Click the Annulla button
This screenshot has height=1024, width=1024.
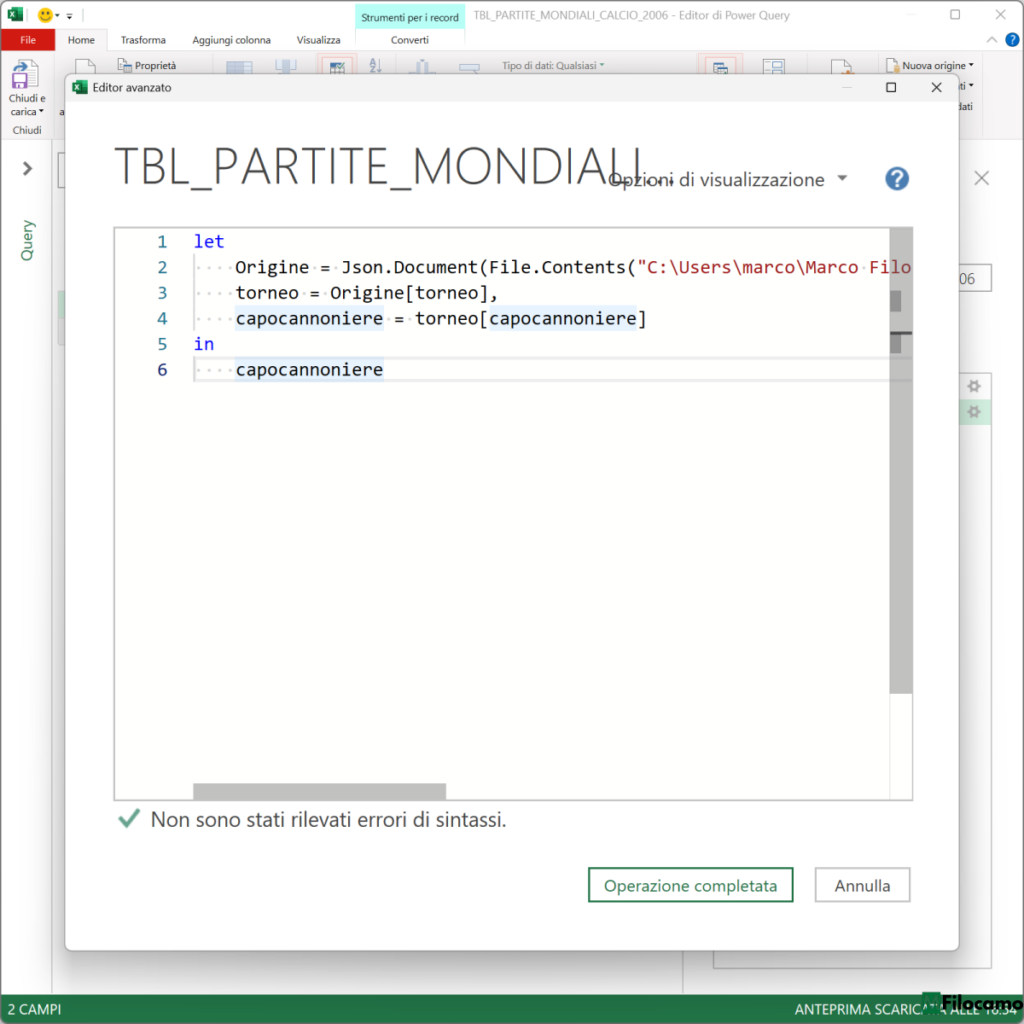click(862, 885)
